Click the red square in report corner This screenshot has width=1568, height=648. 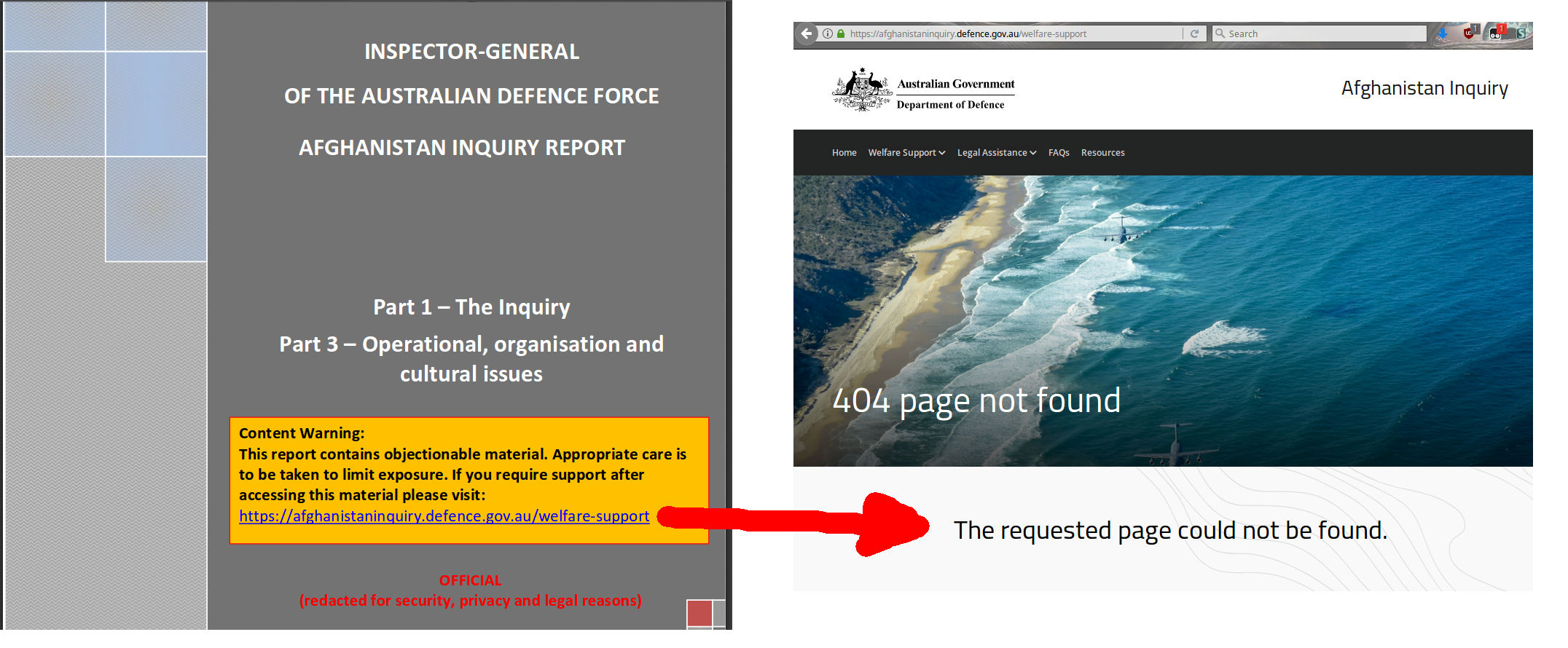pyautogui.click(x=699, y=613)
